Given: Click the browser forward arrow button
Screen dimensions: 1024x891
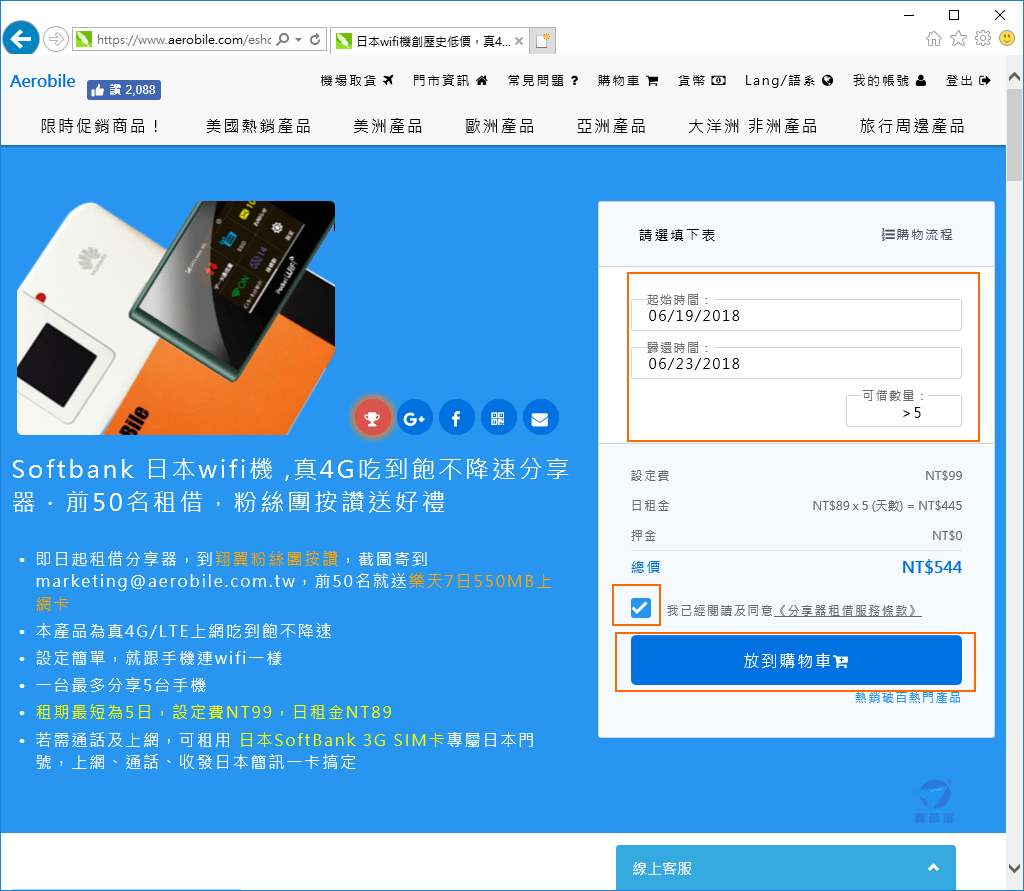Looking at the screenshot, I should tap(56, 39).
